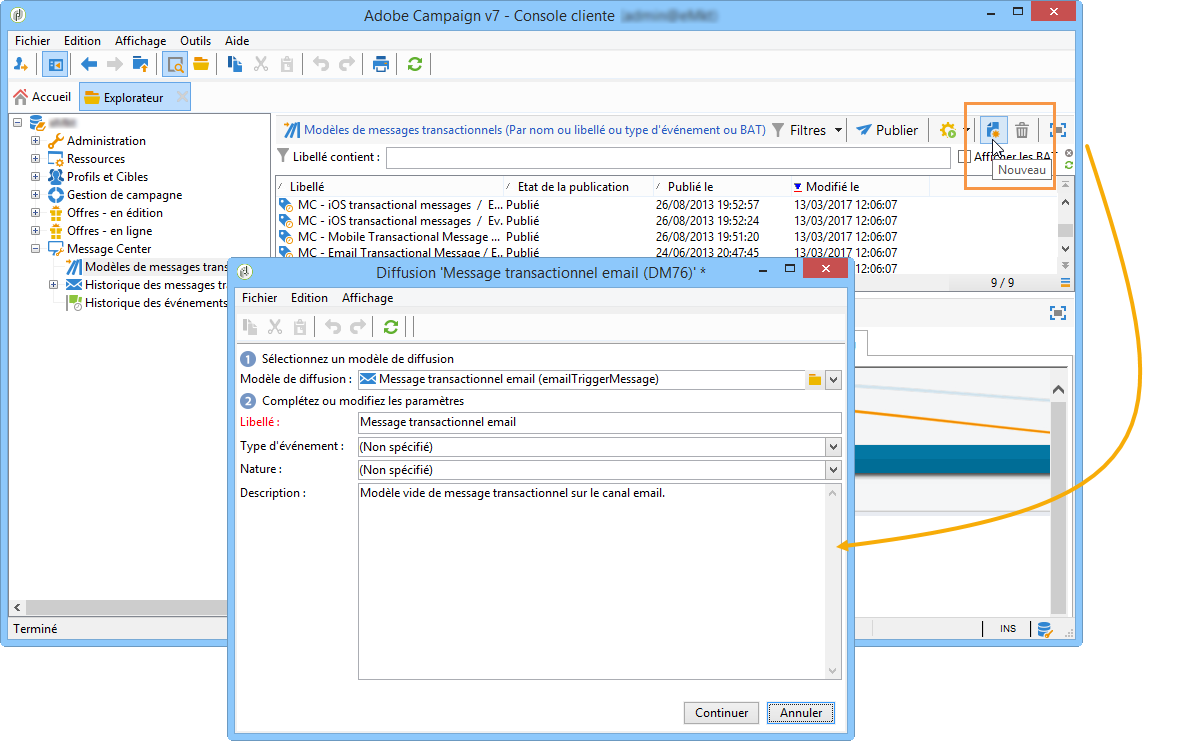The image size is (1198, 741).
Task: Click the Copy icon in main toolbar
Action: click(235, 64)
